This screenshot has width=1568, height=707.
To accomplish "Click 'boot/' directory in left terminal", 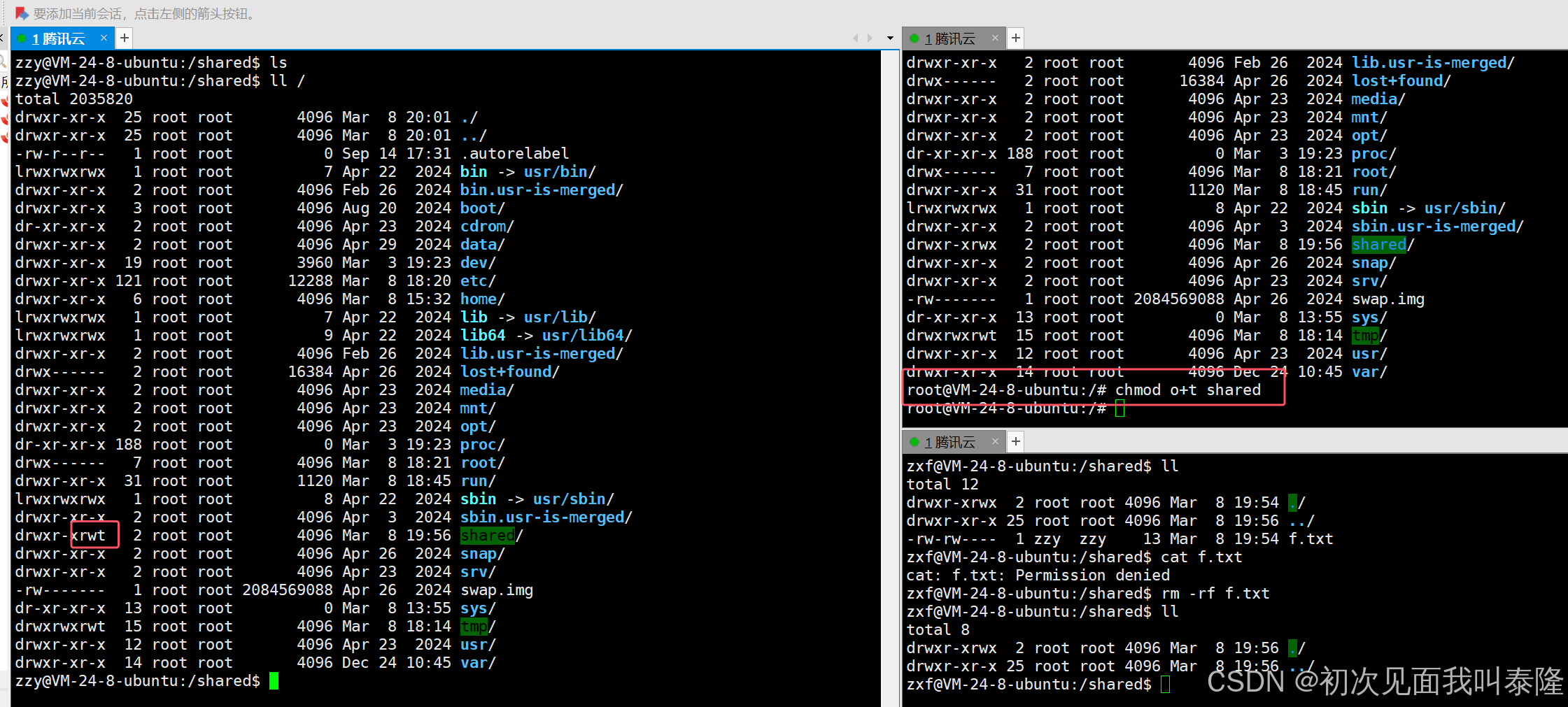I will [x=483, y=208].
